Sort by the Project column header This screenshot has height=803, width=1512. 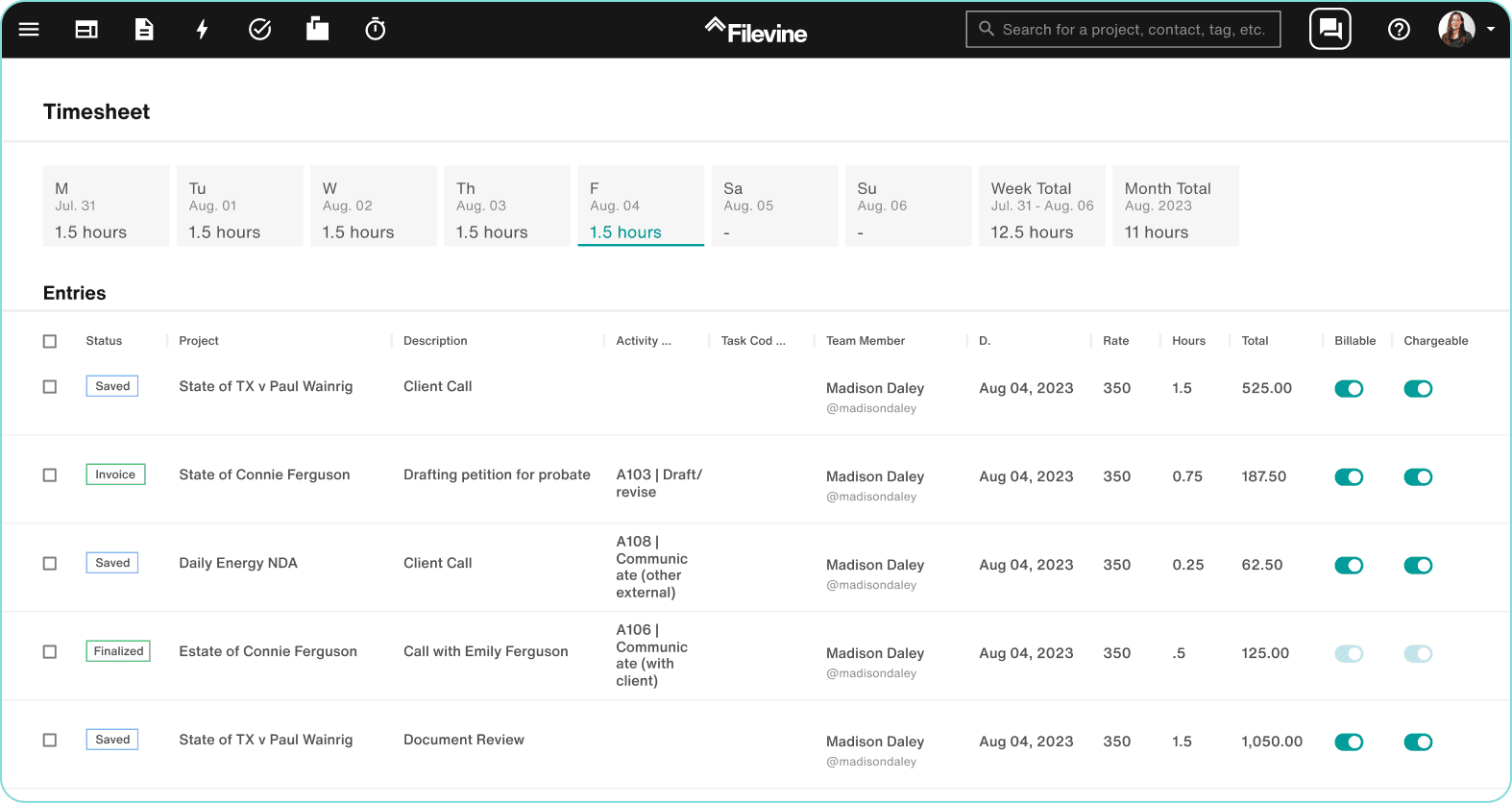coord(199,341)
